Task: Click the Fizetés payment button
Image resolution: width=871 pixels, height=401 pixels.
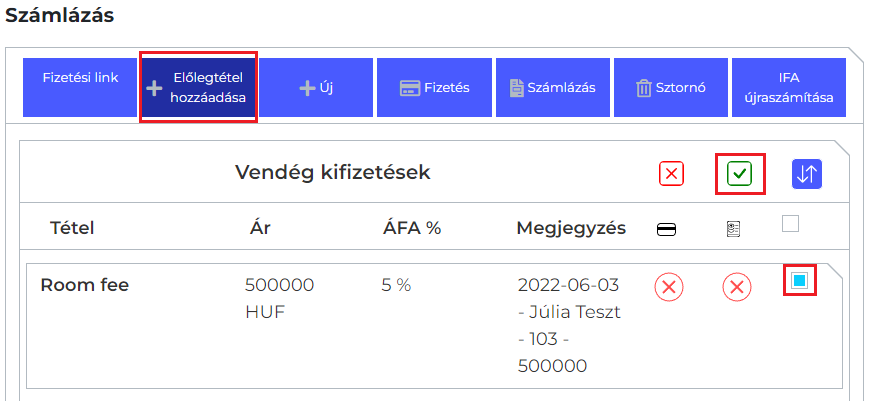Action: pos(434,87)
